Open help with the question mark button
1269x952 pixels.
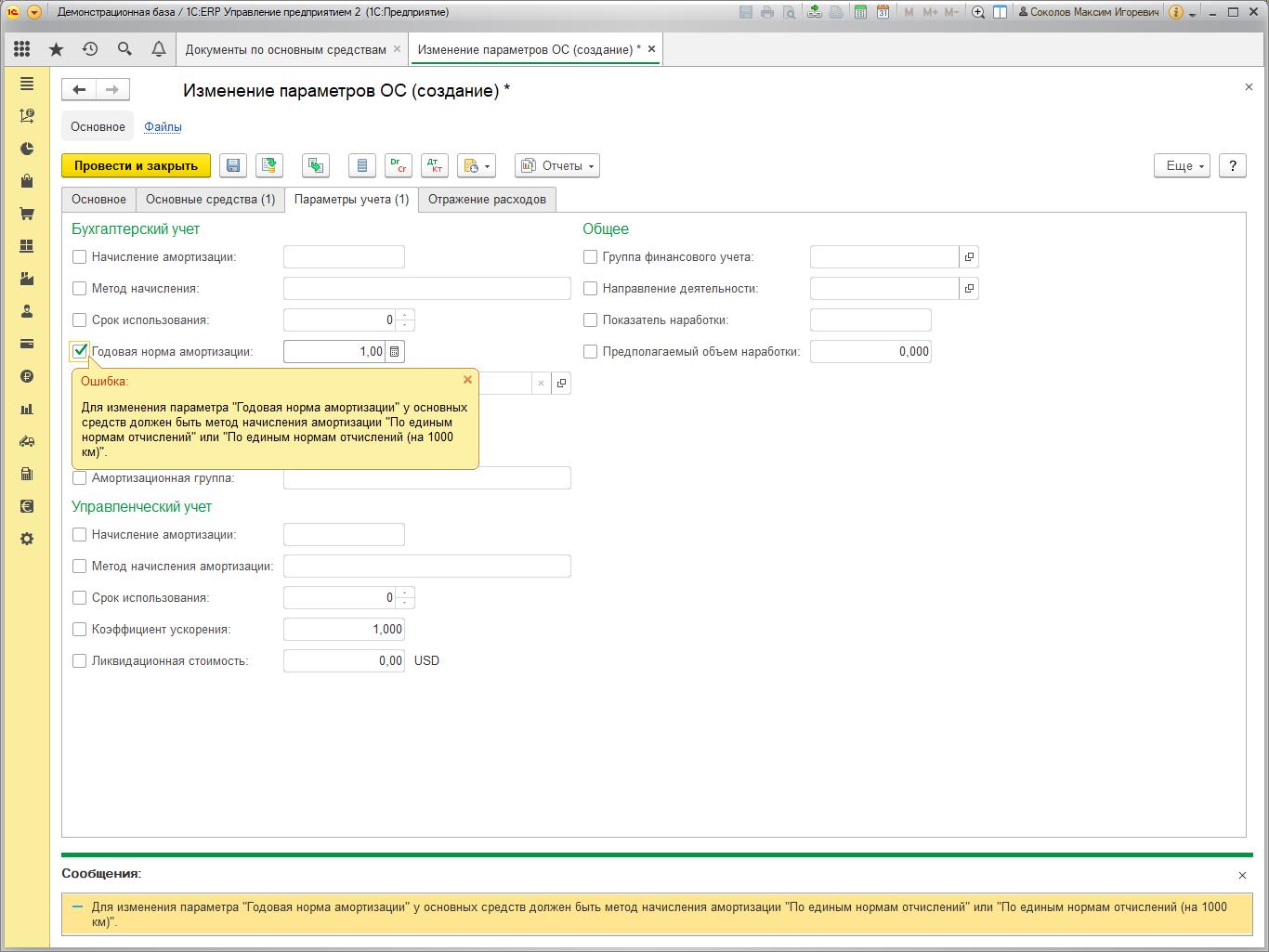1233,165
